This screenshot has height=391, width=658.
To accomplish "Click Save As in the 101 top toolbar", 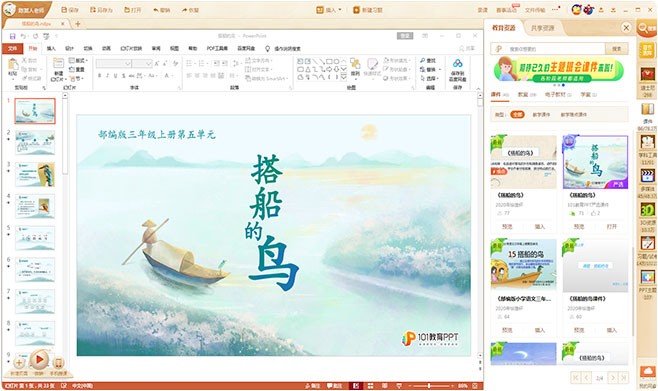I will 102,10.
